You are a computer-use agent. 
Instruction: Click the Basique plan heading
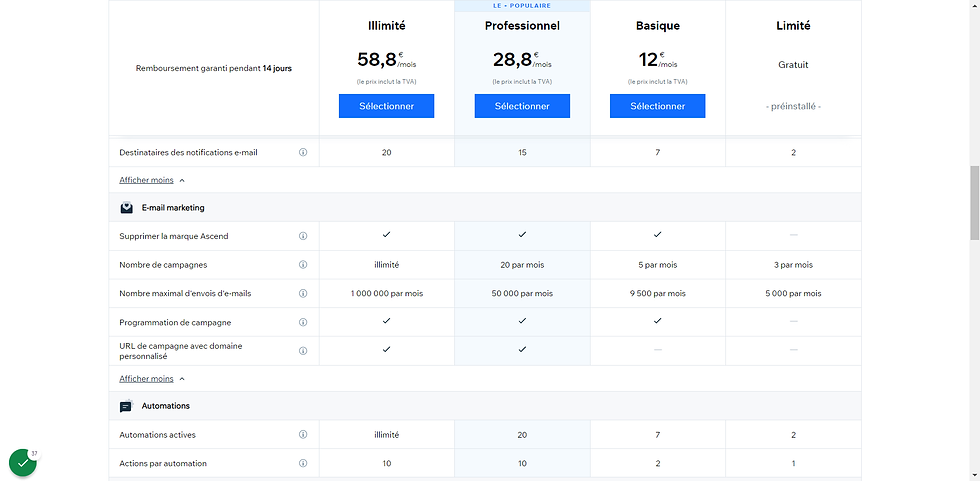click(x=658, y=26)
